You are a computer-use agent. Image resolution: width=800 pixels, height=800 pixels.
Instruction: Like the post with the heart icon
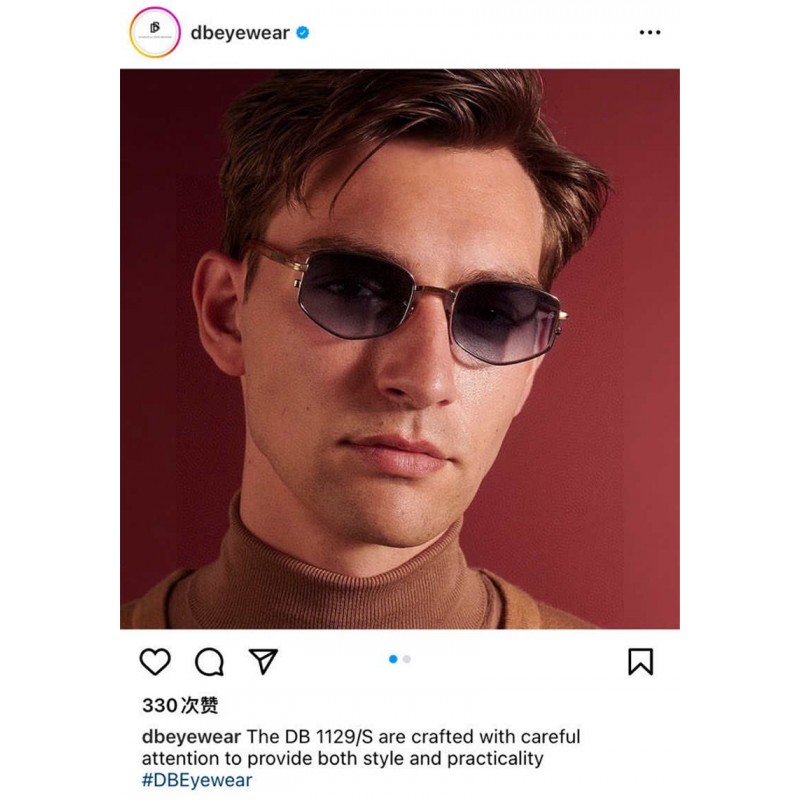pos(155,662)
